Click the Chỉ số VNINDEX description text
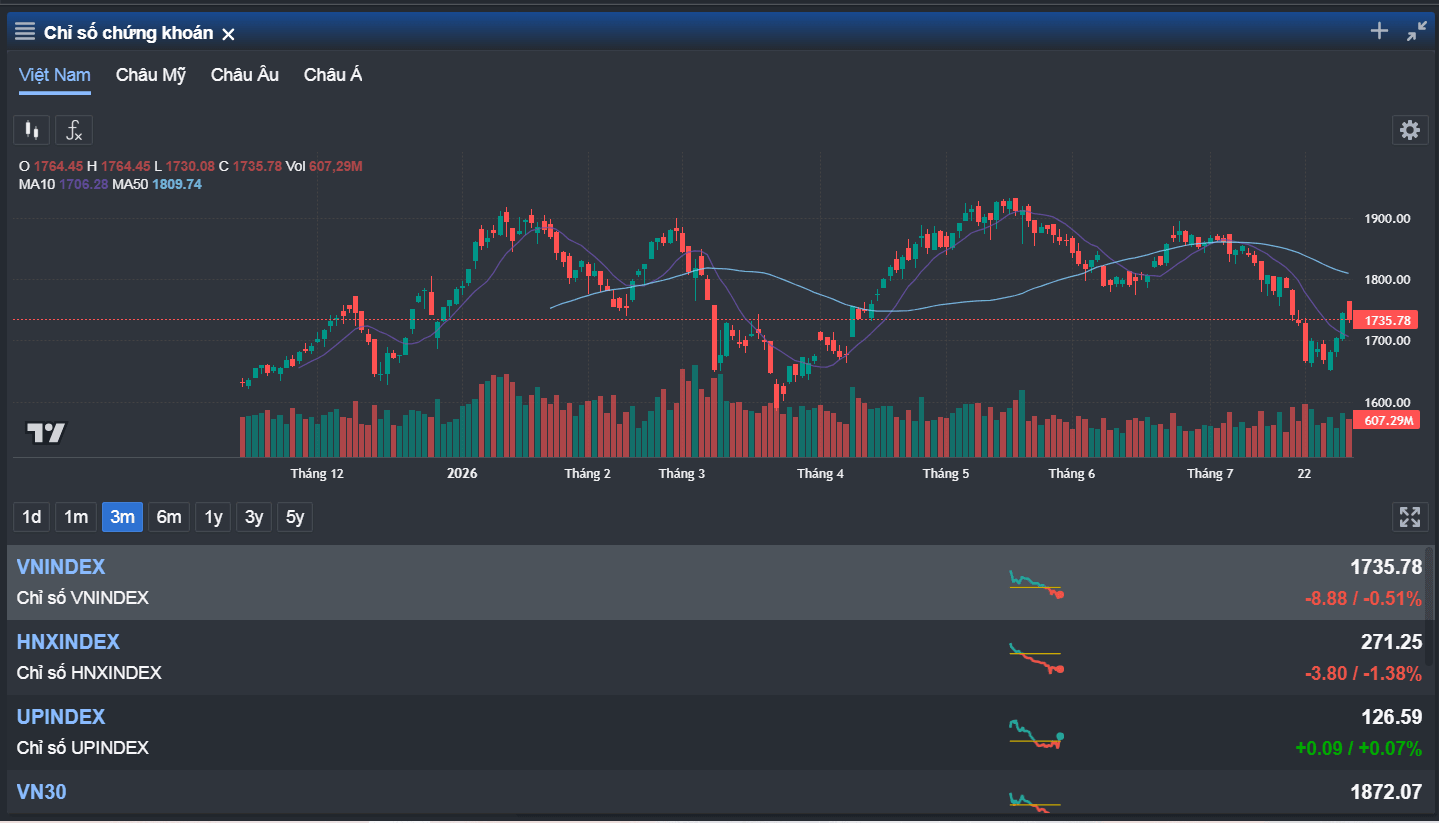This screenshot has height=823, width=1439. point(83,598)
